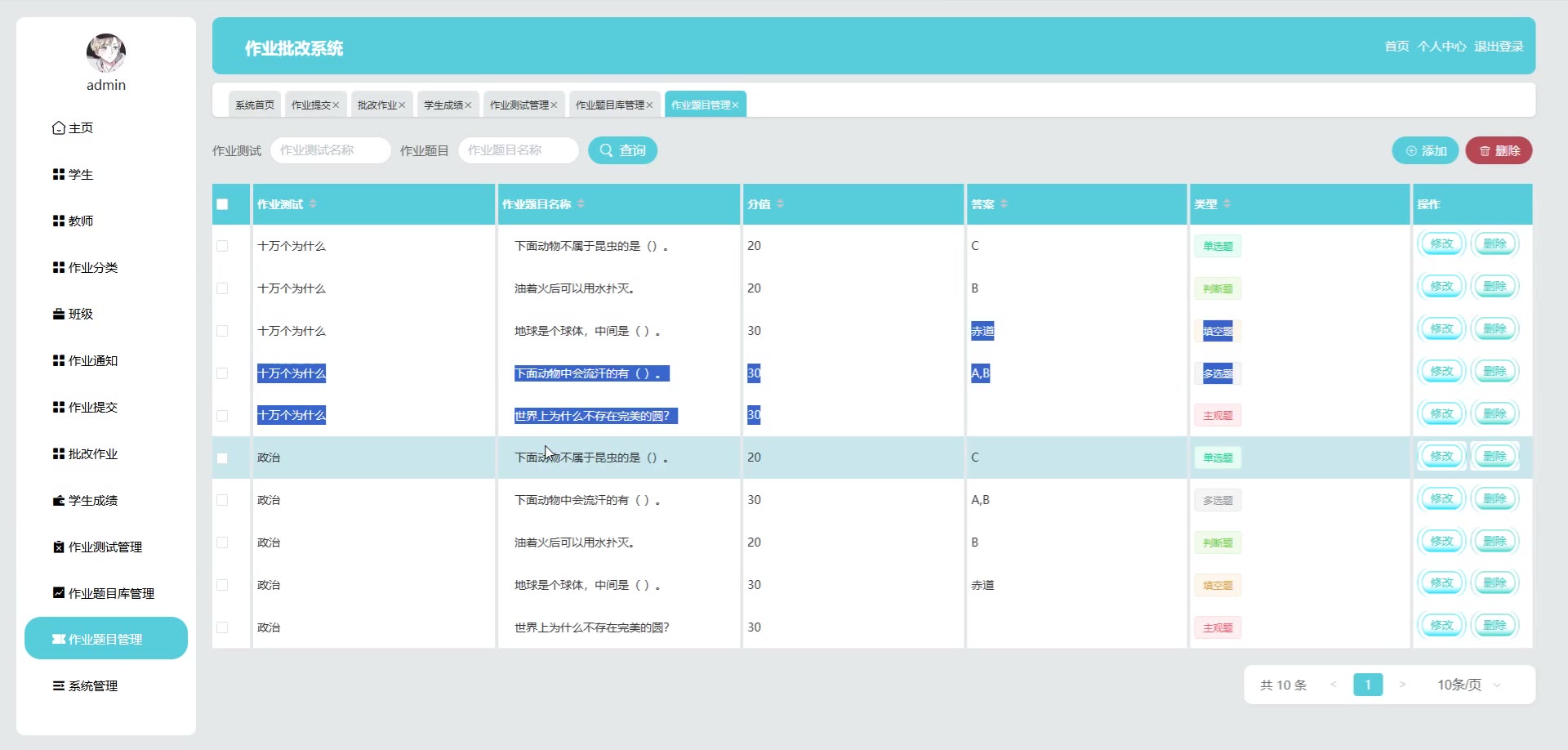Screen dimensions: 1568x750
Task: Click the 主观题 tag in the 政治 row
Action: [1218, 627]
